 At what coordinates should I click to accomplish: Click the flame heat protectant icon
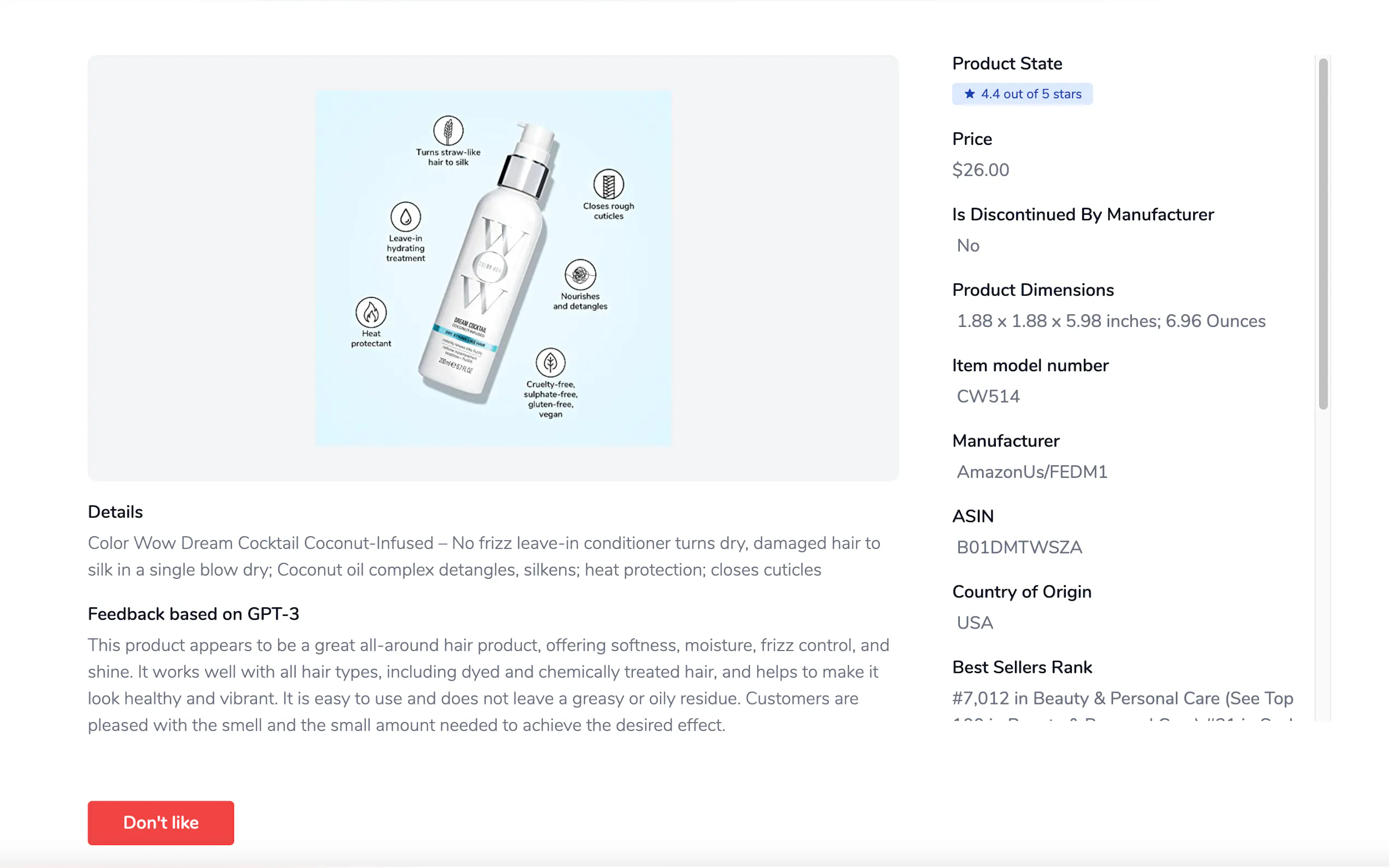(371, 312)
